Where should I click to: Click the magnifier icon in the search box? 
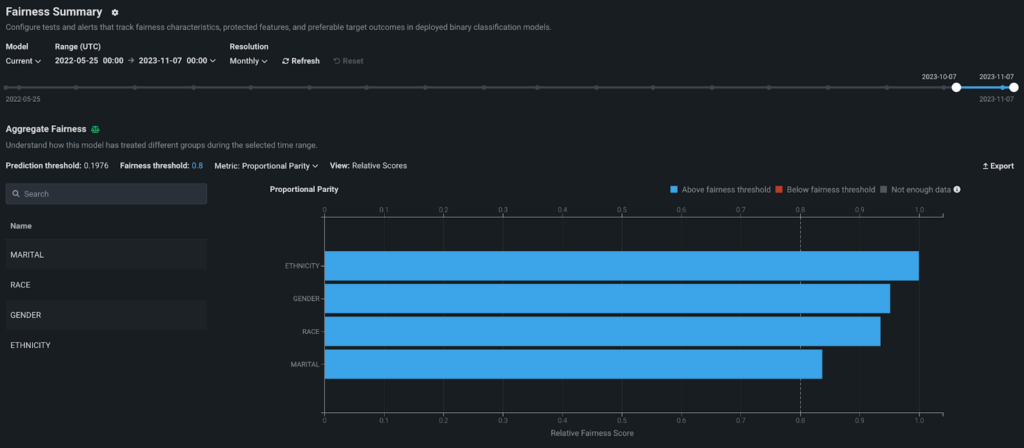(17, 194)
